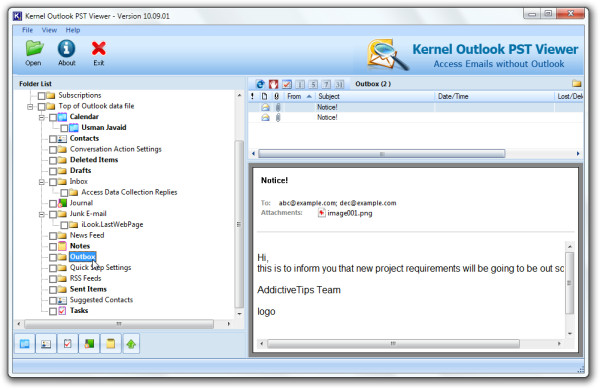Viewport: 600px width, 389px height.
Task: Click the Open folder icon in toolbar
Action: click(x=34, y=49)
